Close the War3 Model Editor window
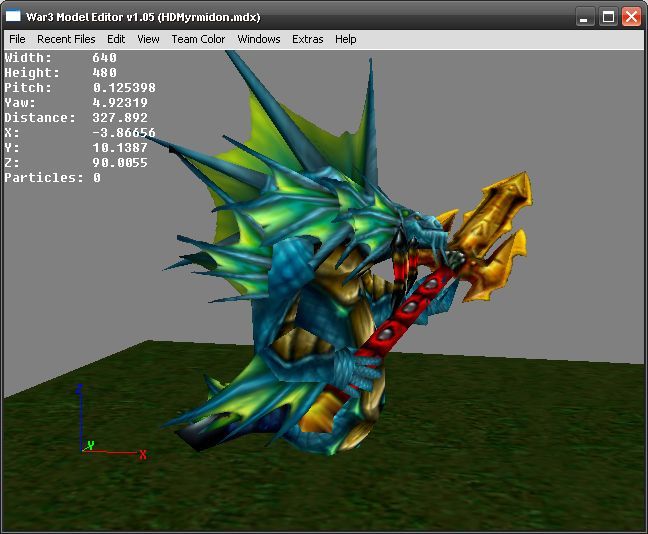This screenshot has width=648, height=534. (x=631, y=17)
